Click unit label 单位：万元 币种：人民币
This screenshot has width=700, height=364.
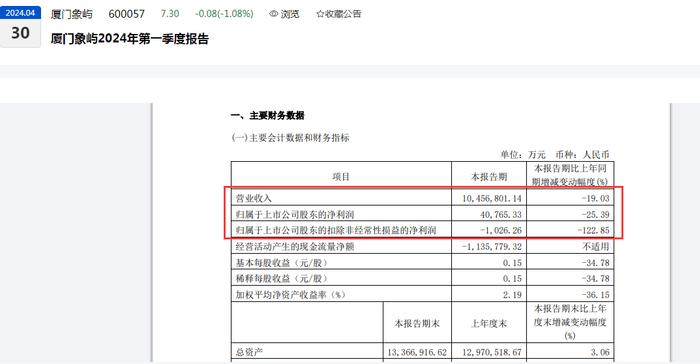(x=554, y=155)
